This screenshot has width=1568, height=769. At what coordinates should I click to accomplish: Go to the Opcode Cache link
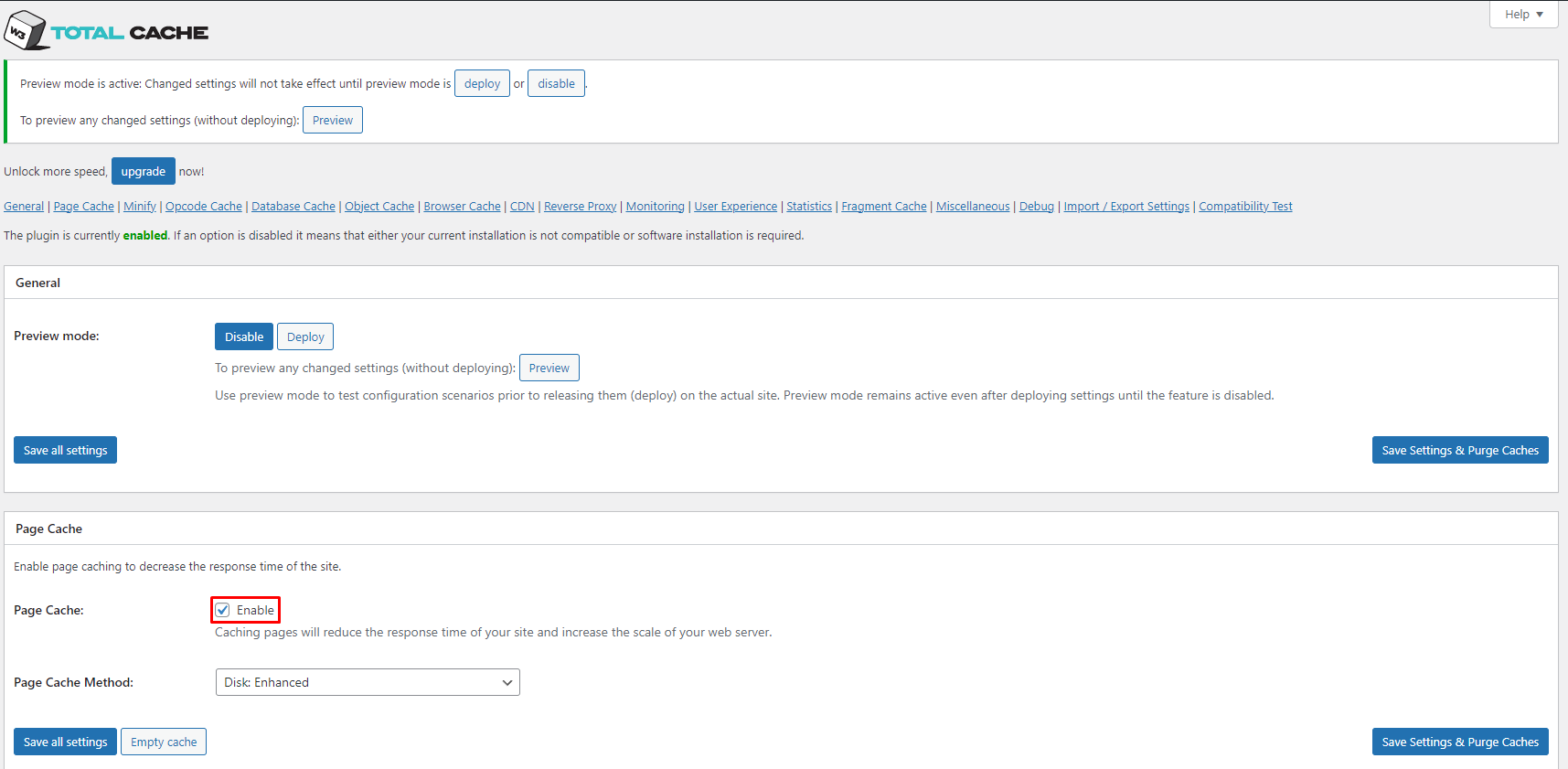[x=204, y=207]
